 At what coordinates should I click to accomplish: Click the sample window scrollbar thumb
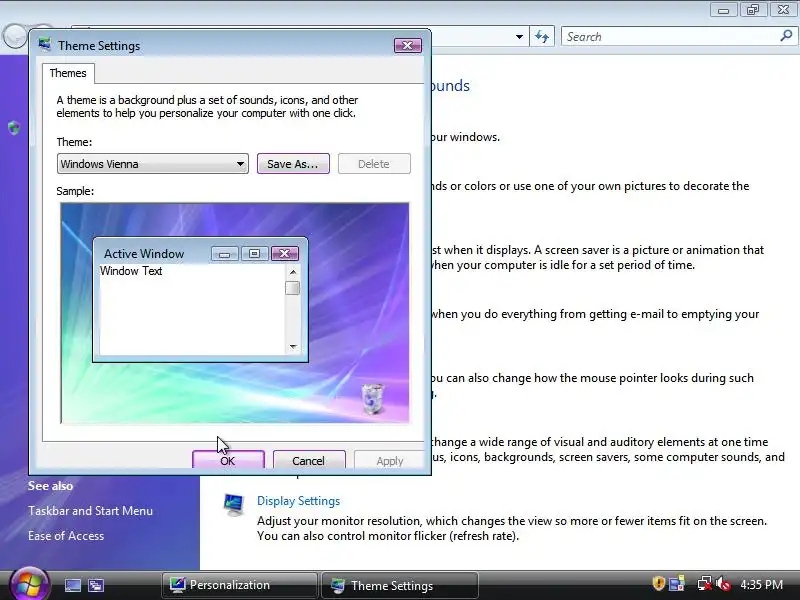[293, 288]
